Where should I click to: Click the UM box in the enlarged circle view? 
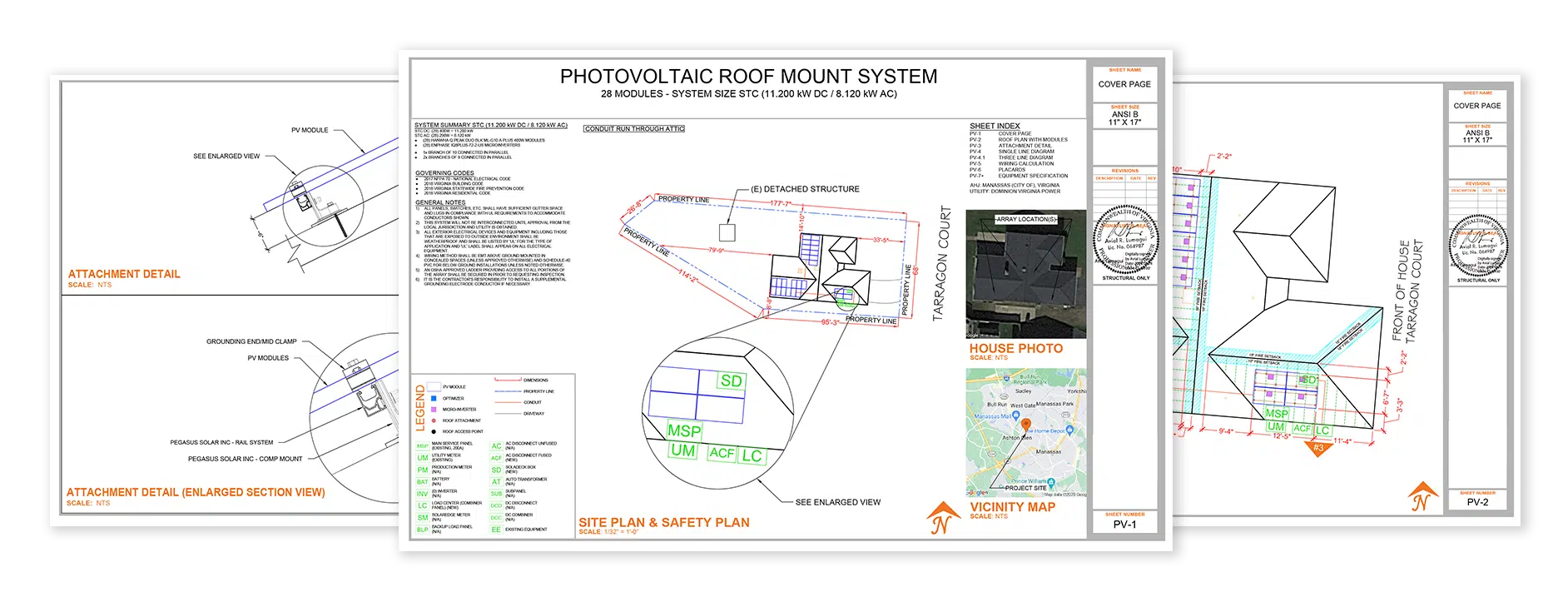[683, 450]
